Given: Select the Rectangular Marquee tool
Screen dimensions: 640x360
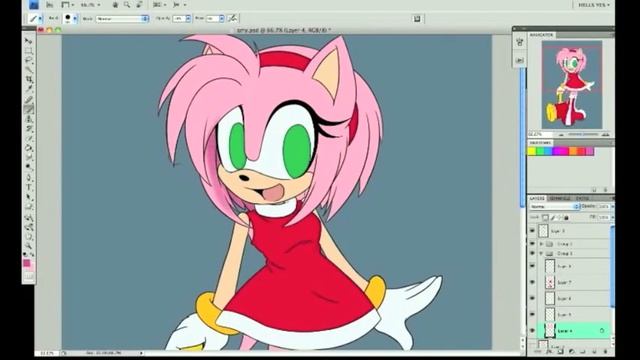Looking at the screenshot, I should (x=29, y=51).
